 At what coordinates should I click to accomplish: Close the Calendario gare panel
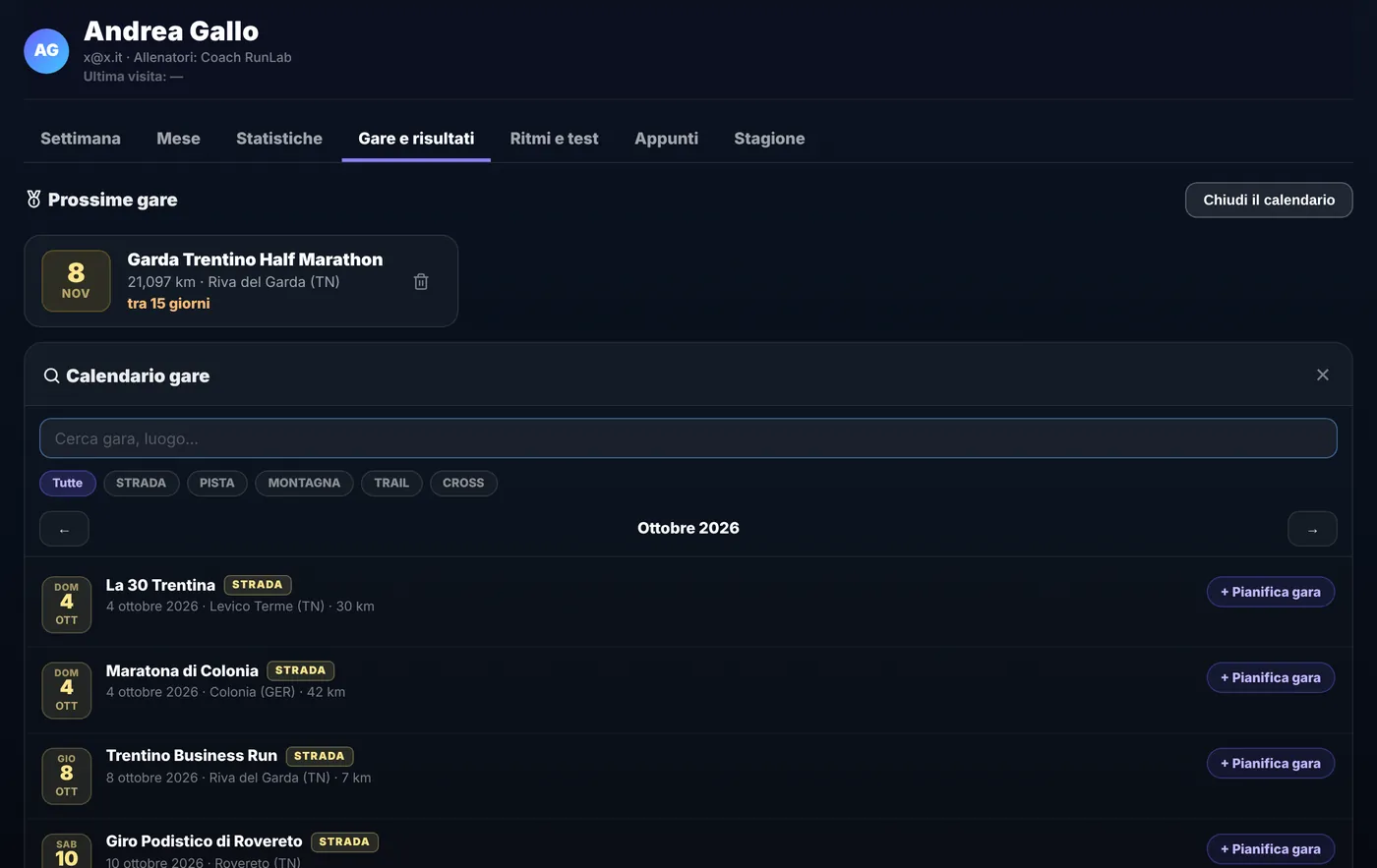click(x=1323, y=375)
